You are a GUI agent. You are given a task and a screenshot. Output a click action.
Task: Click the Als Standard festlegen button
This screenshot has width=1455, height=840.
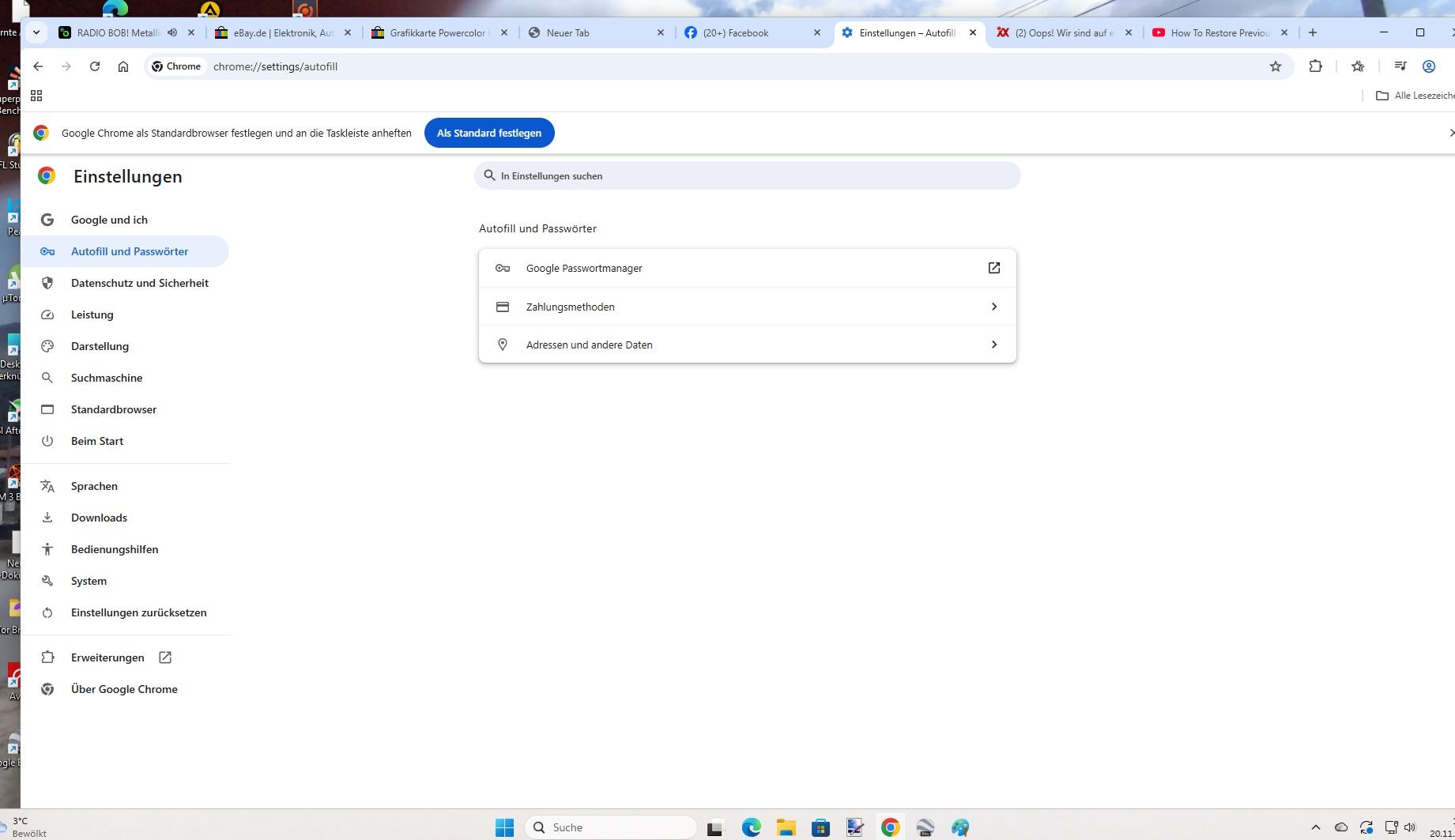488,133
